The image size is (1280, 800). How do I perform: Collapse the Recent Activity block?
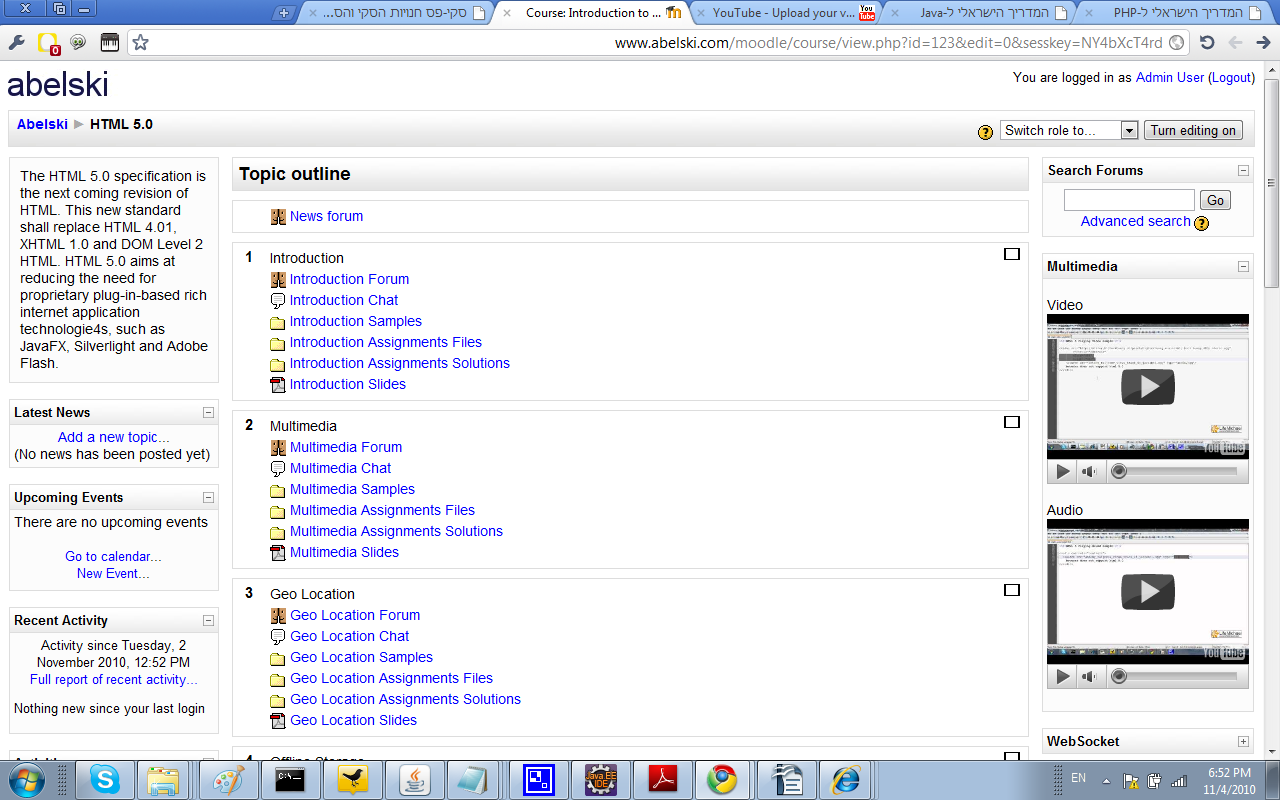click(x=208, y=620)
